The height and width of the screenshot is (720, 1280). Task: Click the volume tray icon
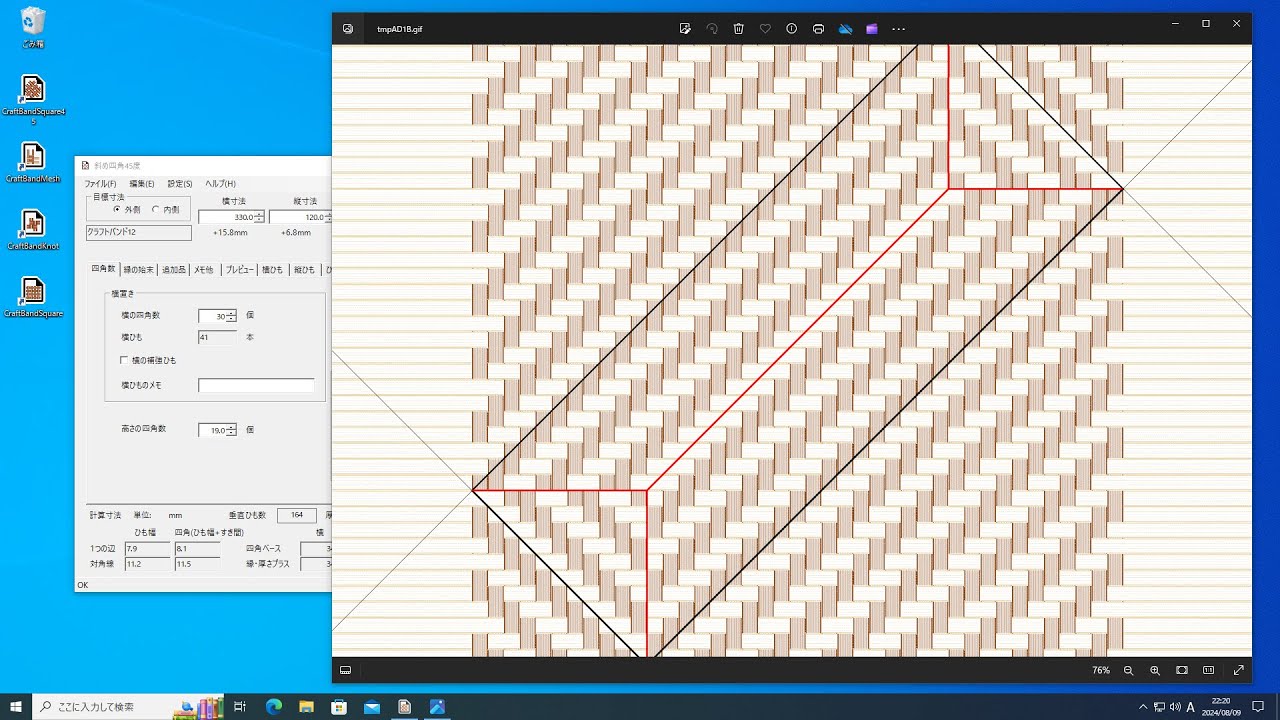(x=1174, y=707)
